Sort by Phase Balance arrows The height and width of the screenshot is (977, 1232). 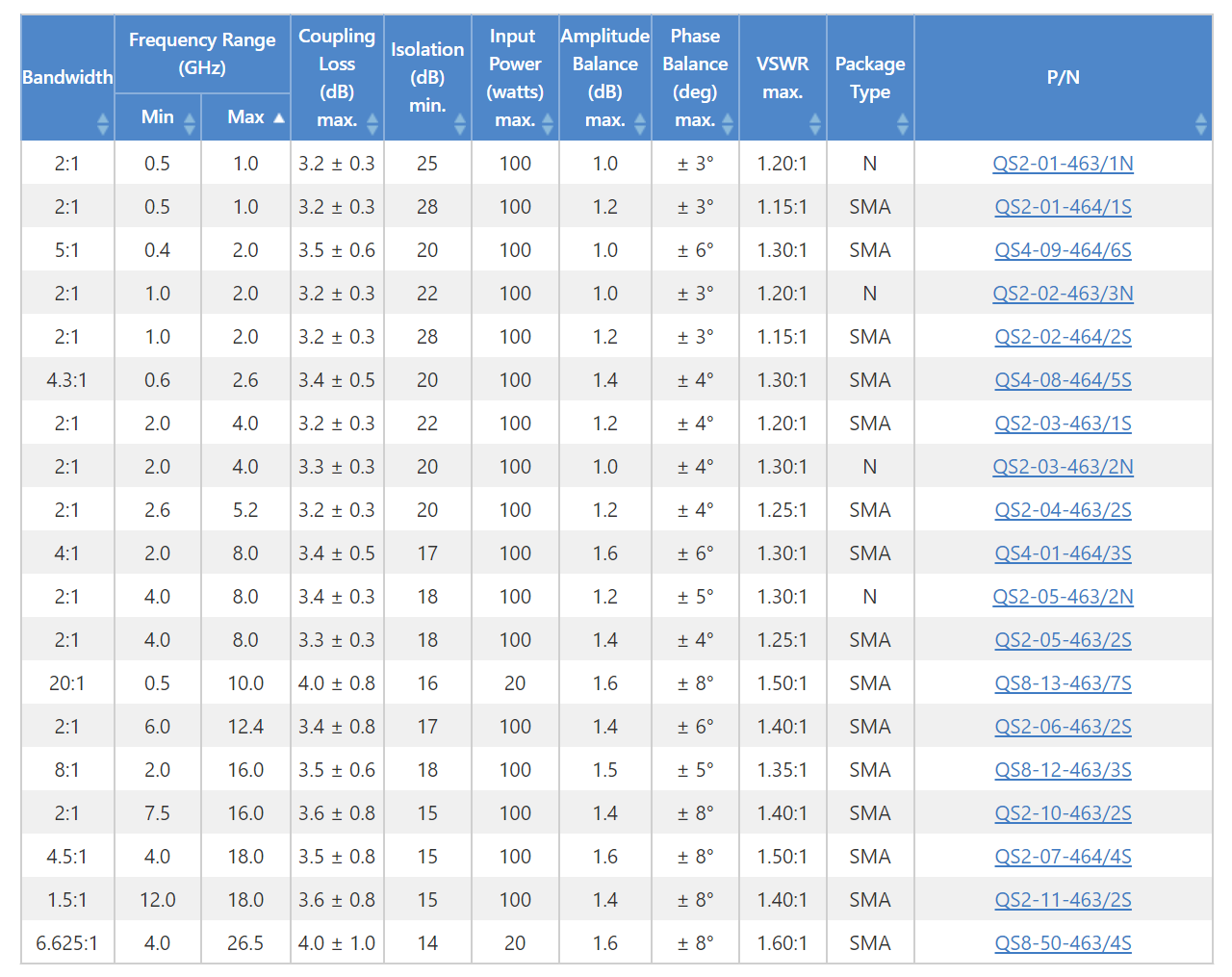click(x=728, y=123)
